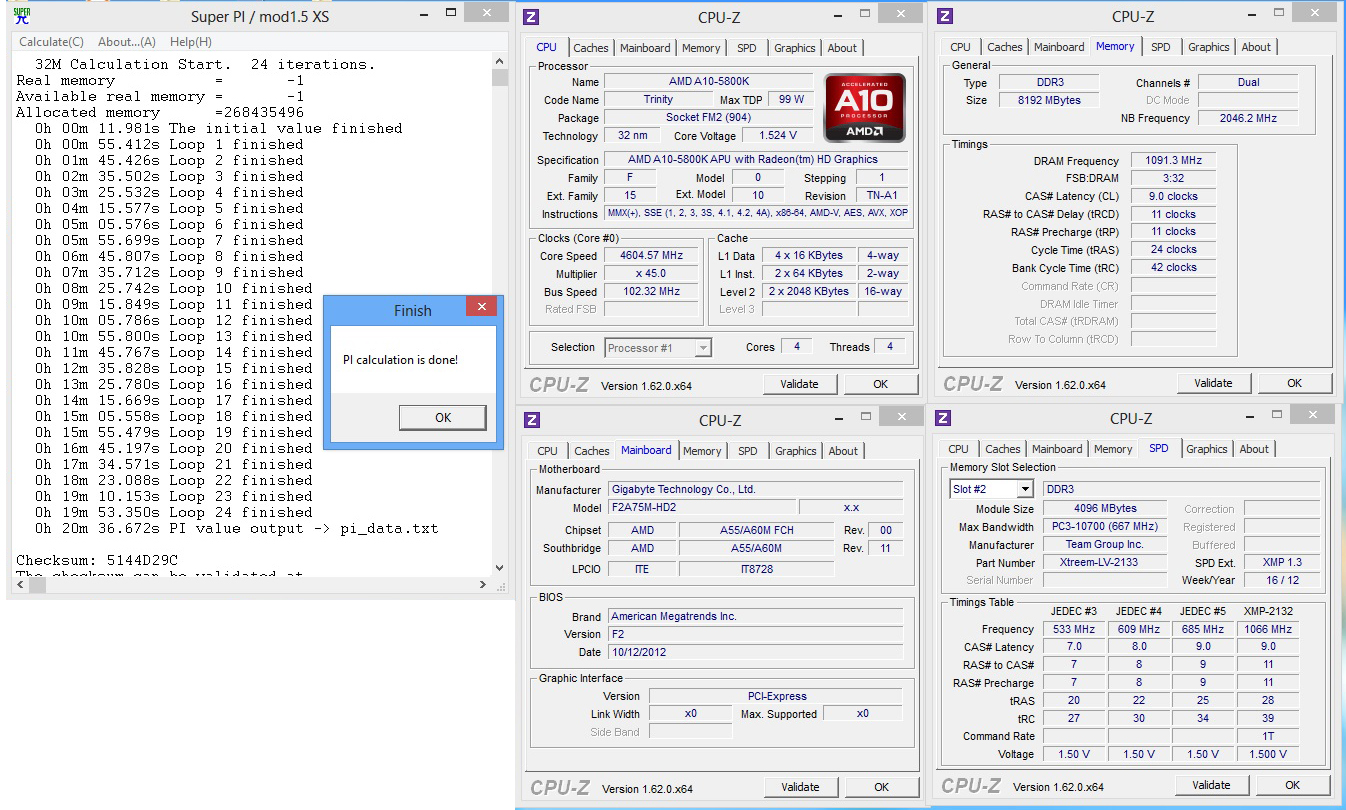Screen dimensions: 1346x810
Task: Click OK in the SPD window
Action: pyautogui.click(x=1292, y=785)
